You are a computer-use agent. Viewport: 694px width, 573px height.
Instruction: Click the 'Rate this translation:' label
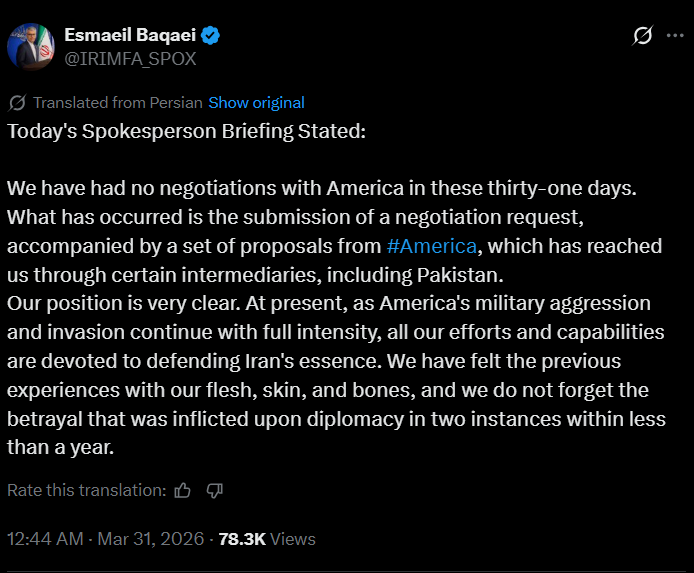pyautogui.click(x=87, y=490)
